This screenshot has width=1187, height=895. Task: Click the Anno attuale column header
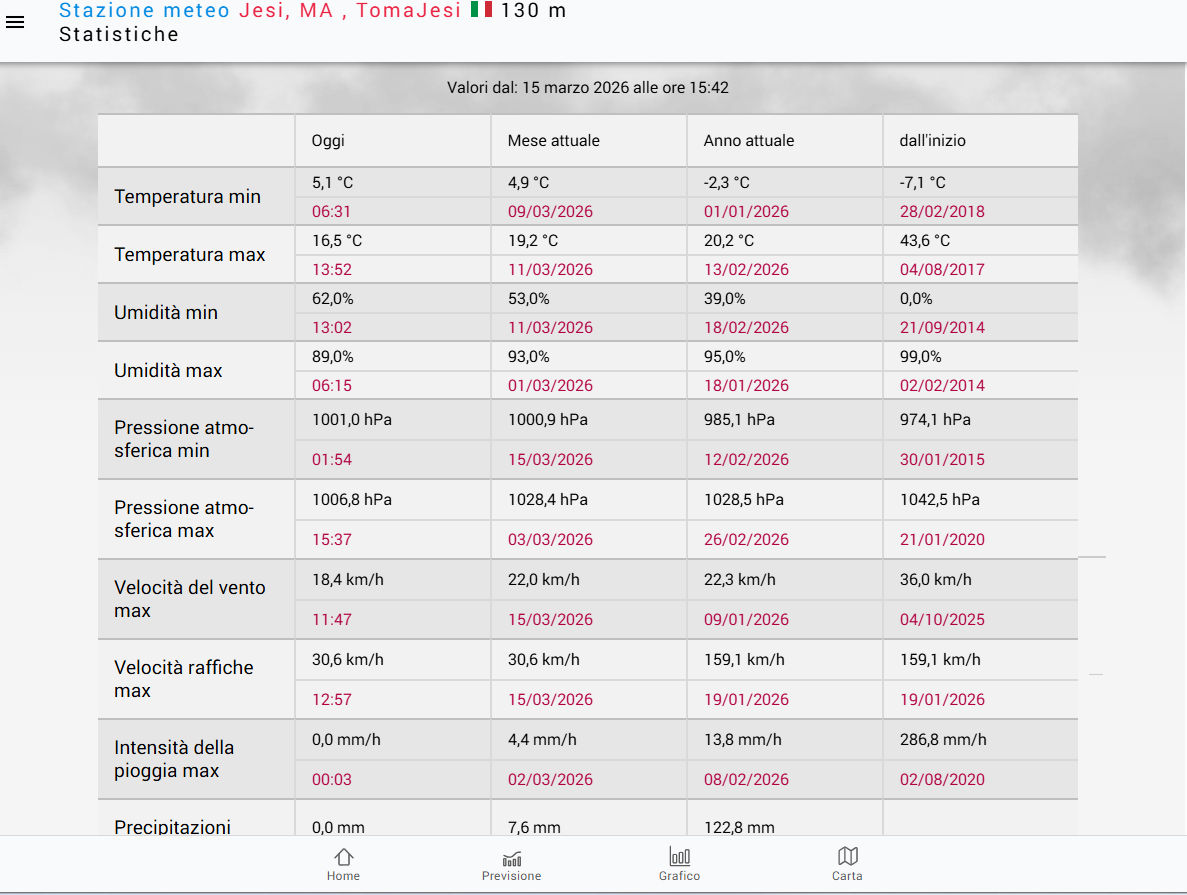click(748, 141)
